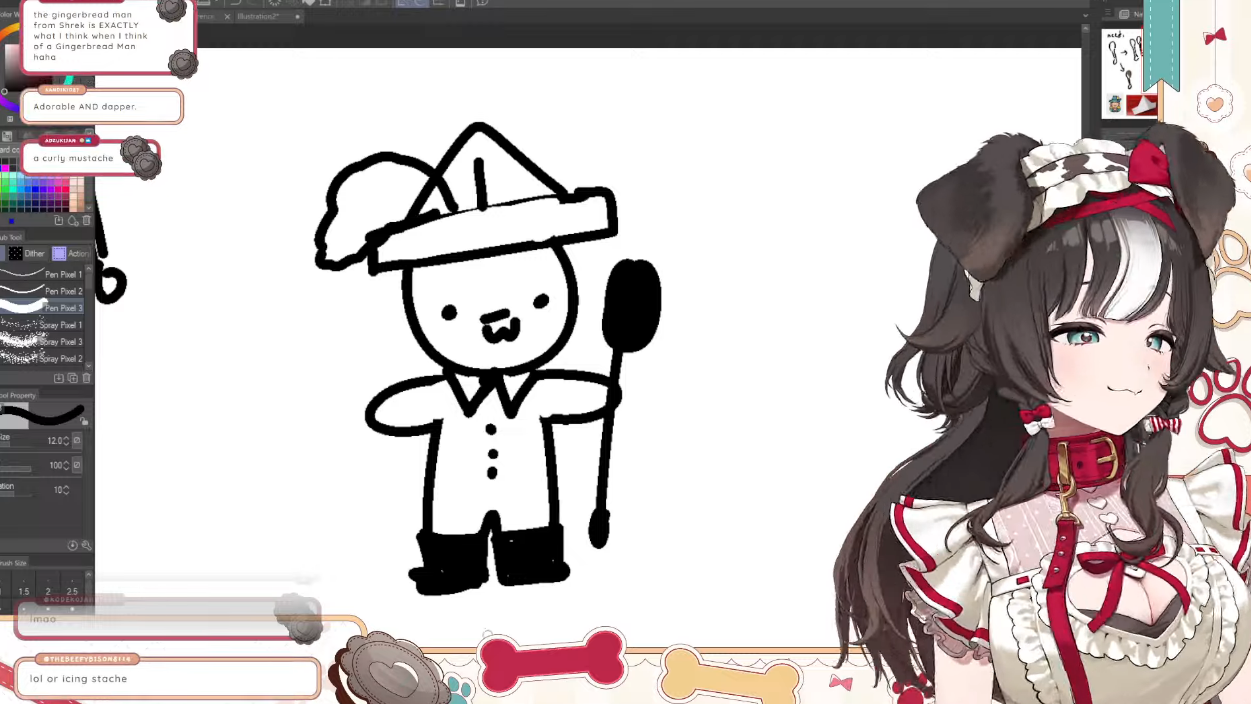Screen dimensions: 1251x704
Task: Click the reset-to-default icon at Tool Property bottom
Action: (x=73, y=545)
